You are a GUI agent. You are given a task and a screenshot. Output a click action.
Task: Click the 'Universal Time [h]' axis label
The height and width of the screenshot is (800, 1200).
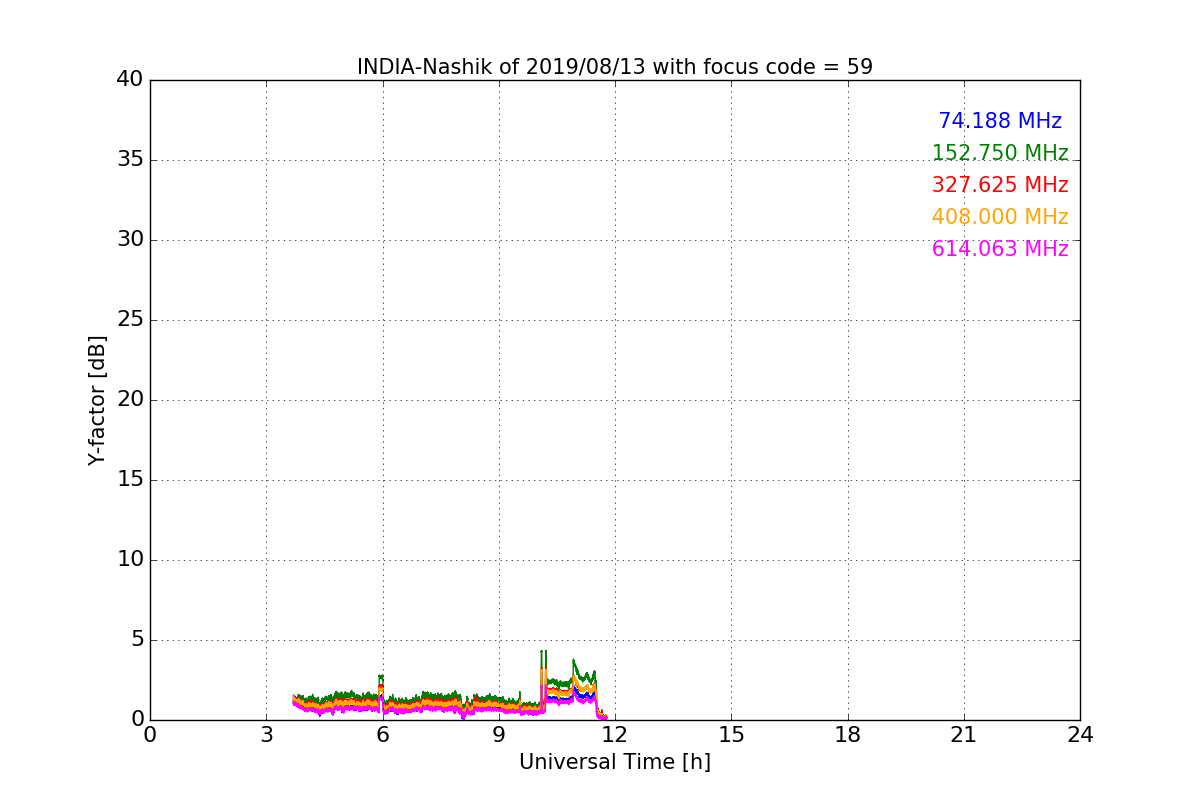click(x=615, y=762)
